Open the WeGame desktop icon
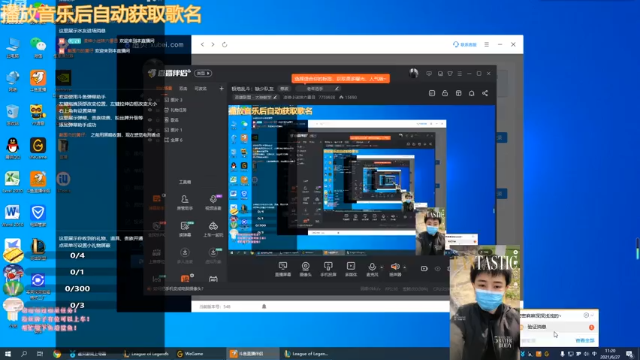The image size is (640, 360). [x=38, y=149]
